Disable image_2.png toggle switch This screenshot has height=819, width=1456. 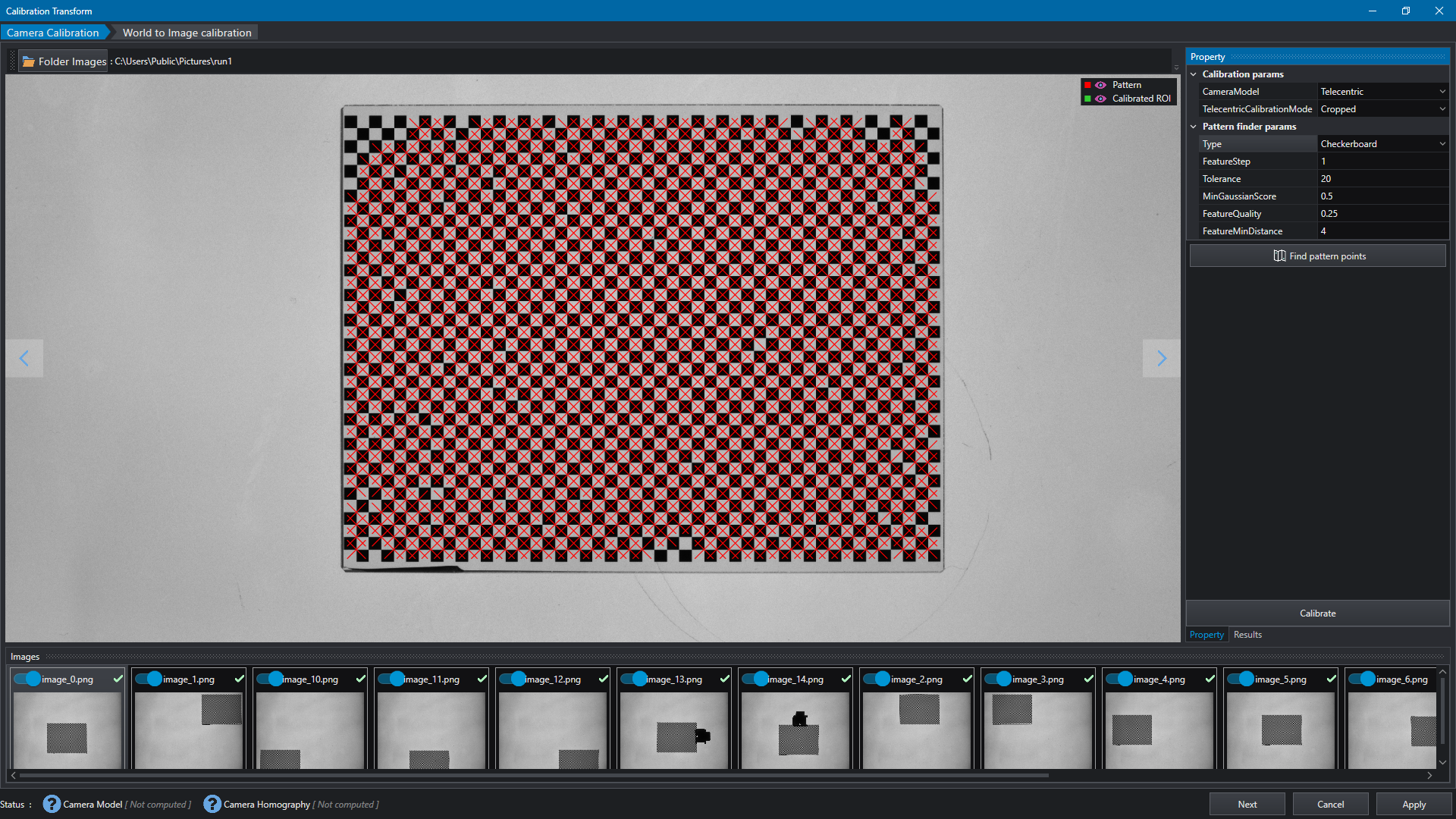pyautogui.click(x=877, y=679)
